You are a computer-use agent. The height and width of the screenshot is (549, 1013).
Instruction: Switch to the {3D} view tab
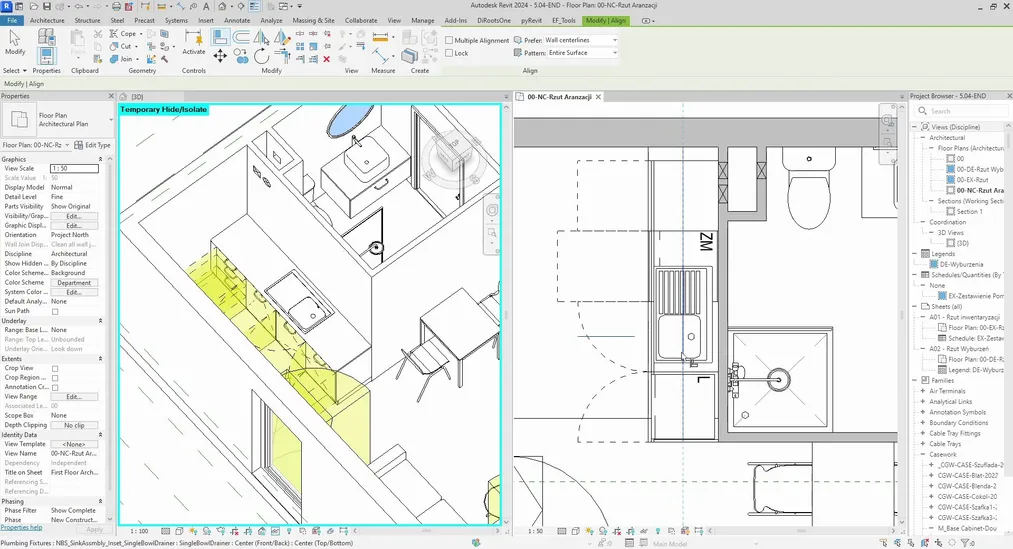point(137,97)
